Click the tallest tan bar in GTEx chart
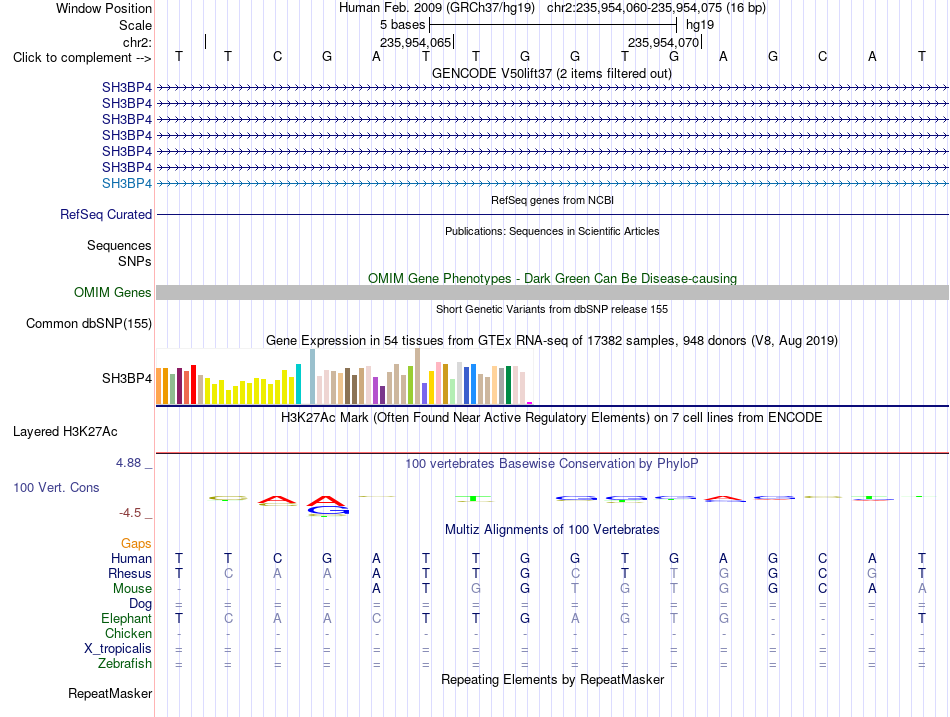 coord(417,376)
